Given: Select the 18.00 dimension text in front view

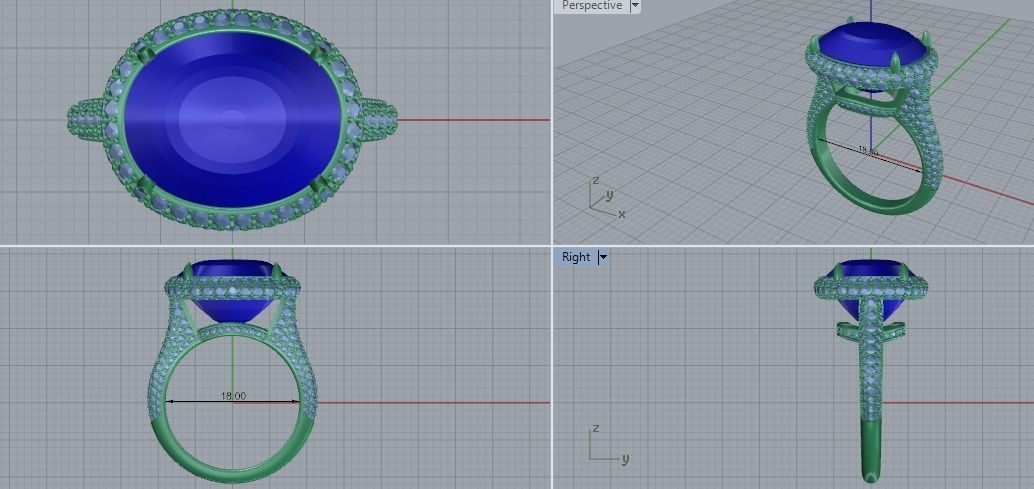Looking at the screenshot, I should [233, 396].
